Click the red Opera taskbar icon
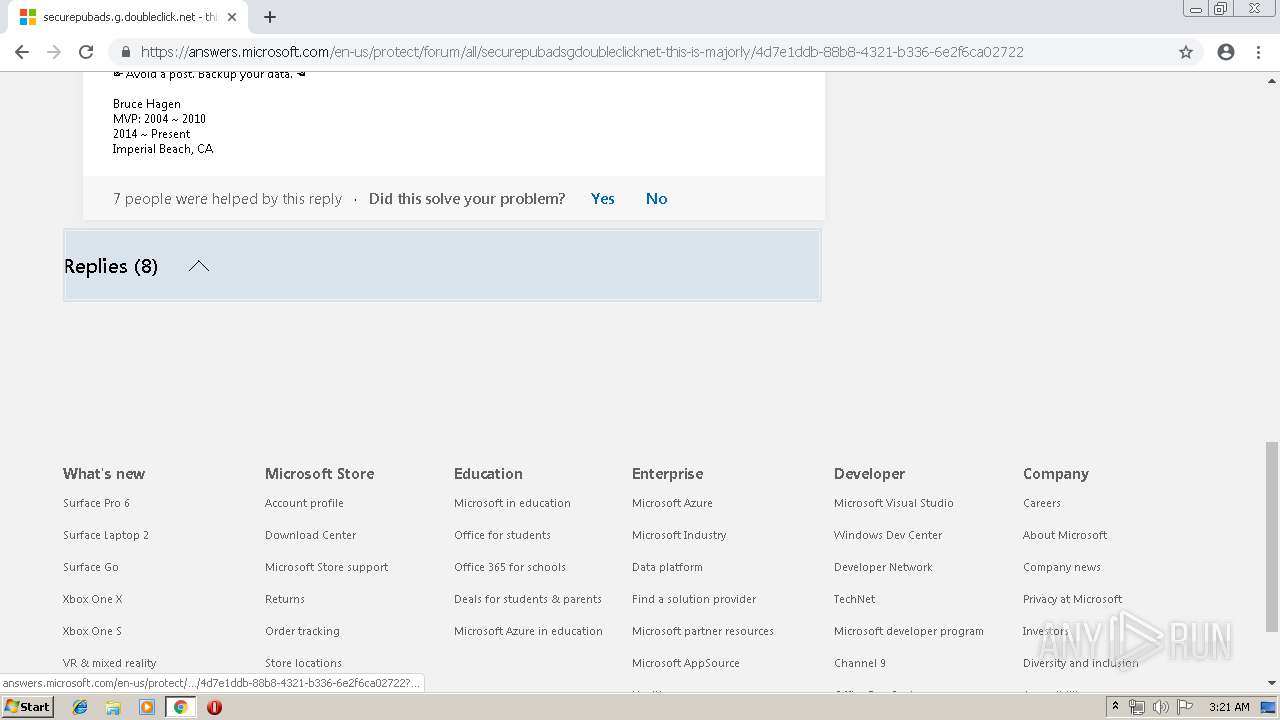This screenshot has width=1280, height=720. tap(214, 707)
